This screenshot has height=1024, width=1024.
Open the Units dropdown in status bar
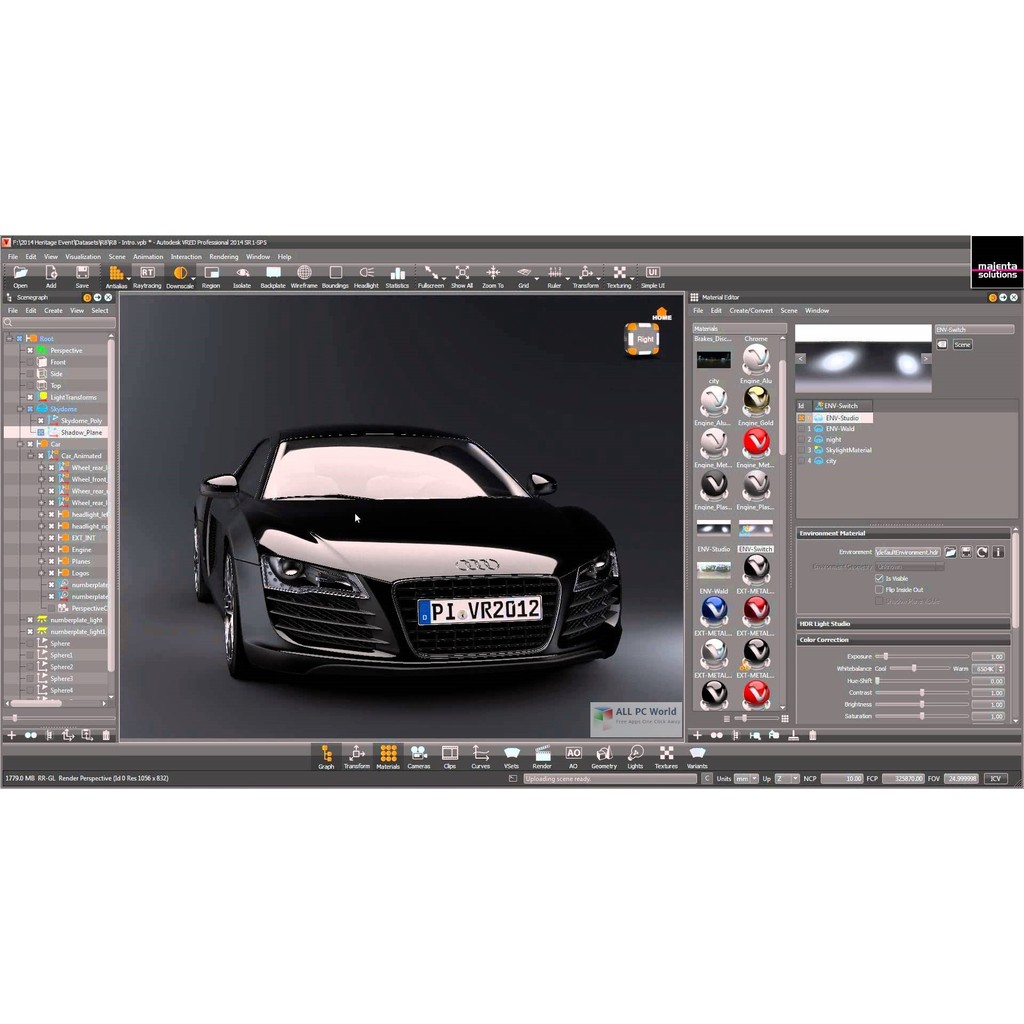tap(746, 778)
